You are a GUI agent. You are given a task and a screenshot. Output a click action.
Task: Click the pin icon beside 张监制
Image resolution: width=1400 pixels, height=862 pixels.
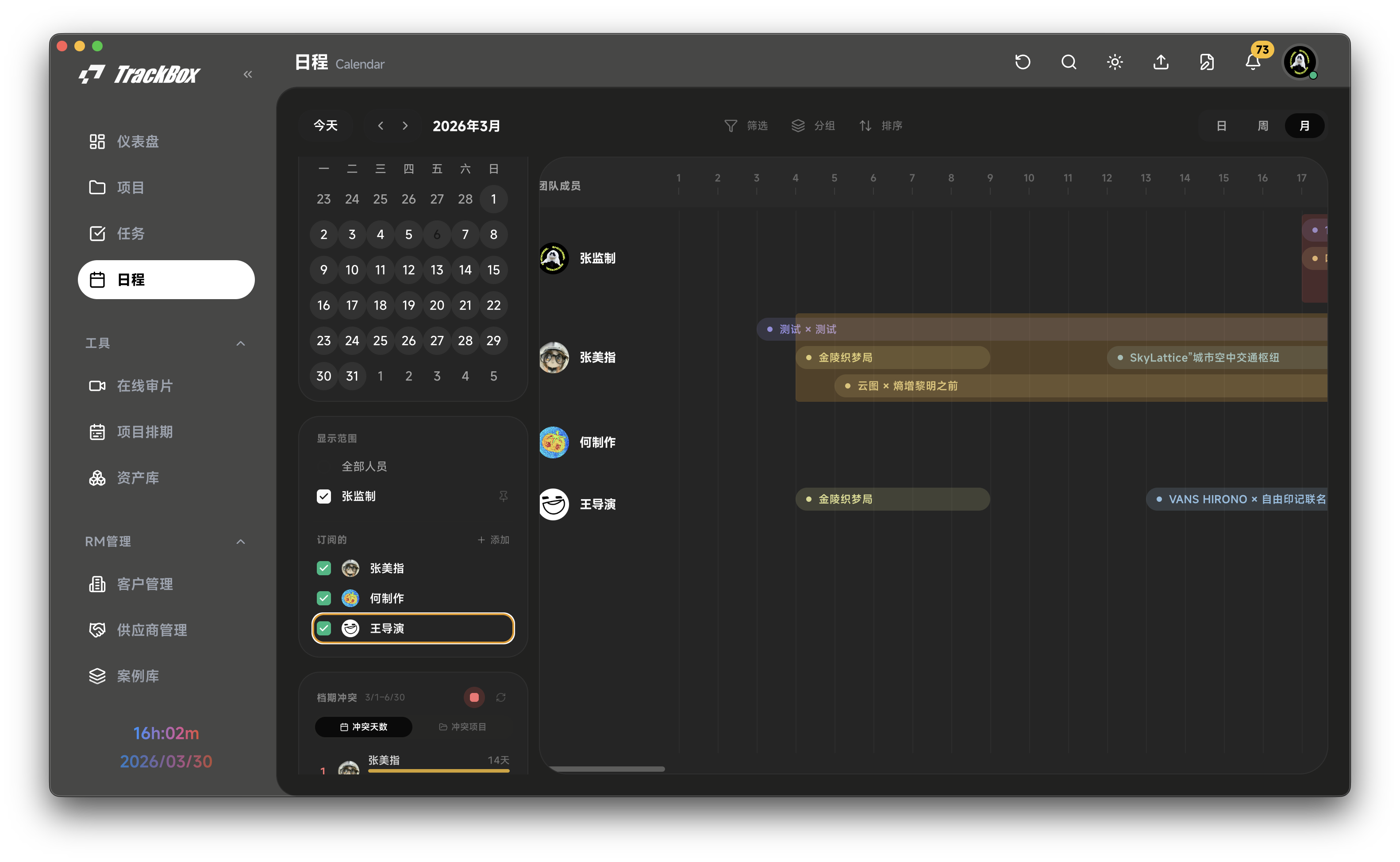[x=504, y=496]
